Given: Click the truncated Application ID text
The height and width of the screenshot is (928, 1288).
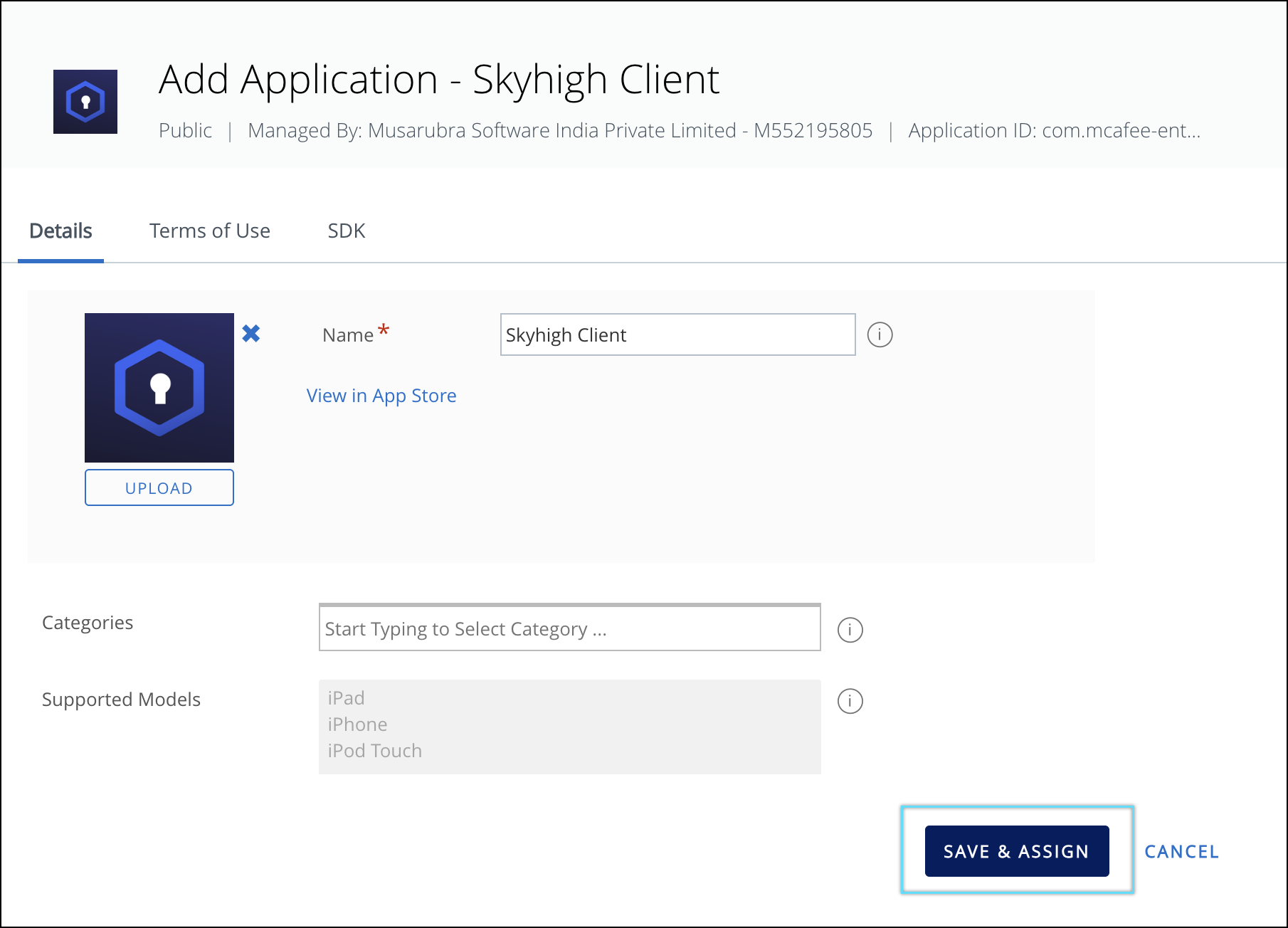Looking at the screenshot, I should (x=1054, y=131).
